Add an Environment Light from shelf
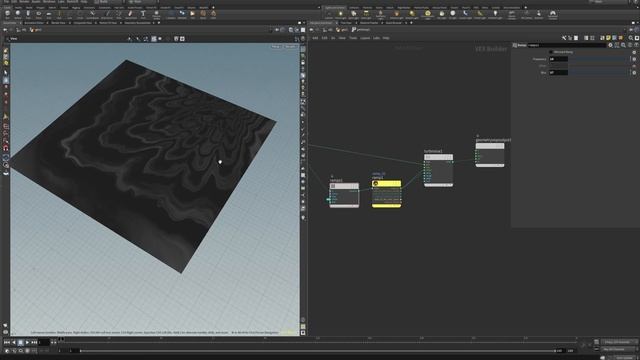This screenshot has width=640, height=360. pyautogui.click(x=428, y=15)
